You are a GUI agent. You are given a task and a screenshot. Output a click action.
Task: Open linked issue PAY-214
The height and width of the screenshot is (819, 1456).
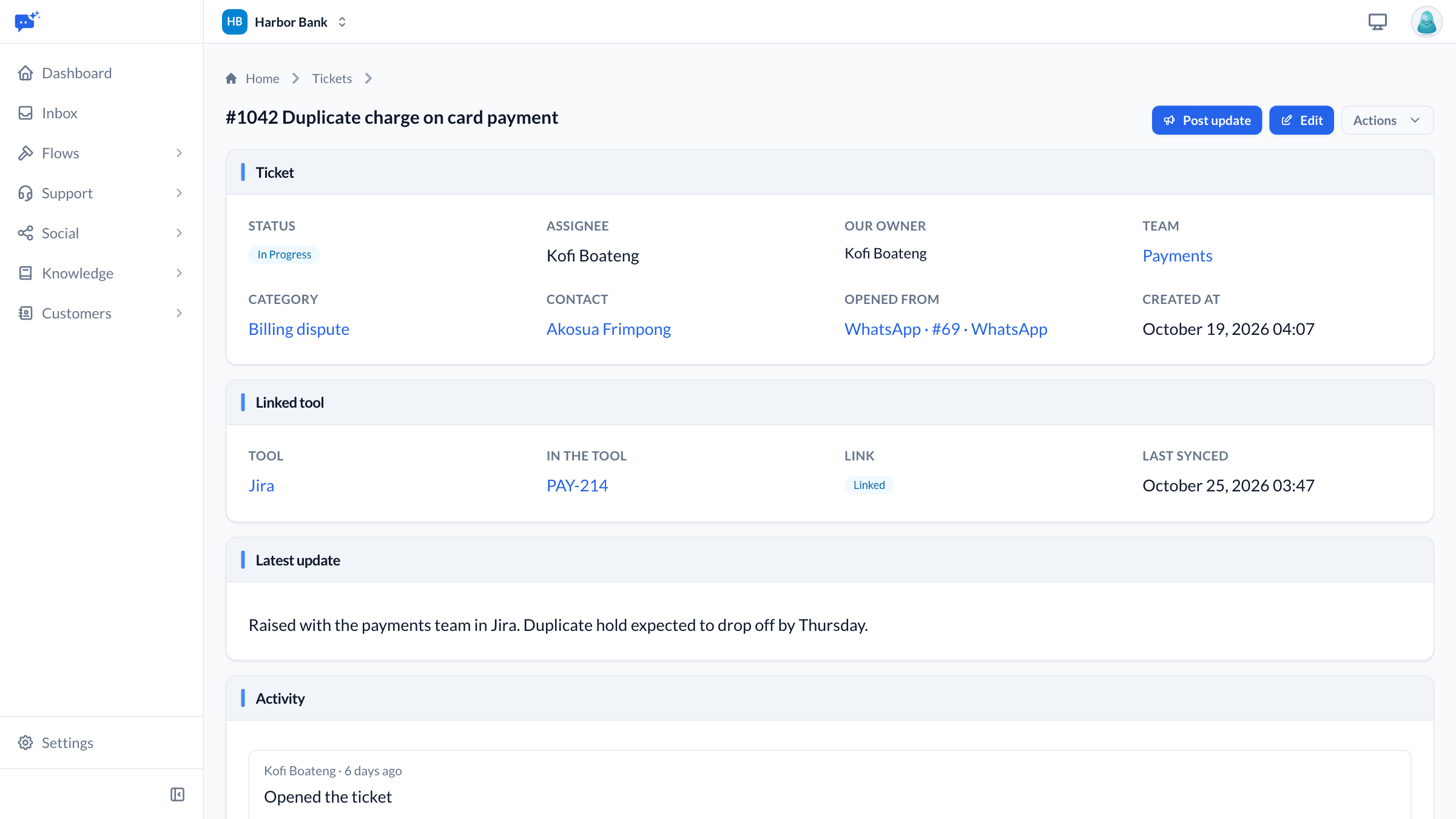pyautogui.click(x=577, y=485)
